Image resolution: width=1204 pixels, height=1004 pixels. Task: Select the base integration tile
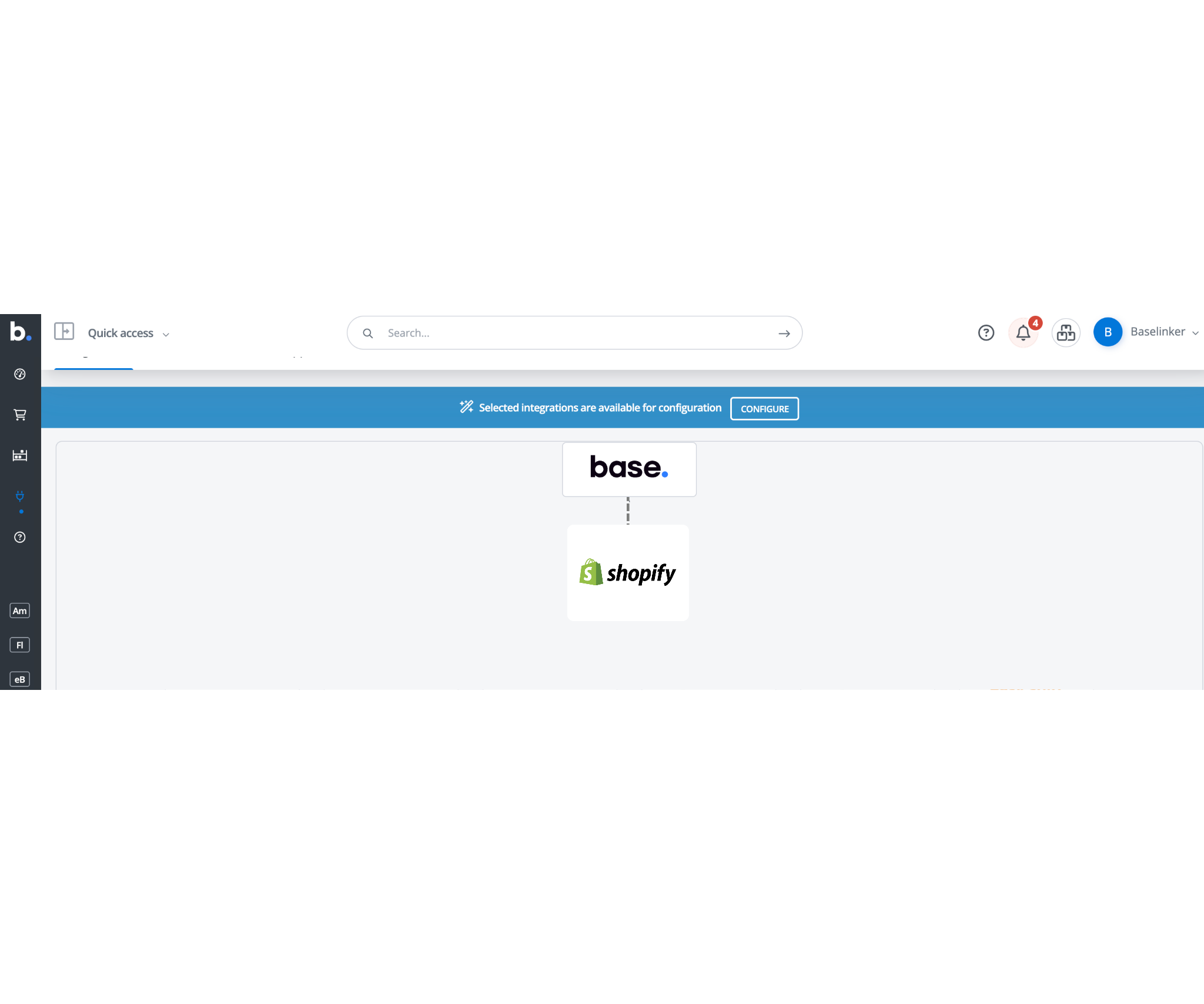coord(628,469)
